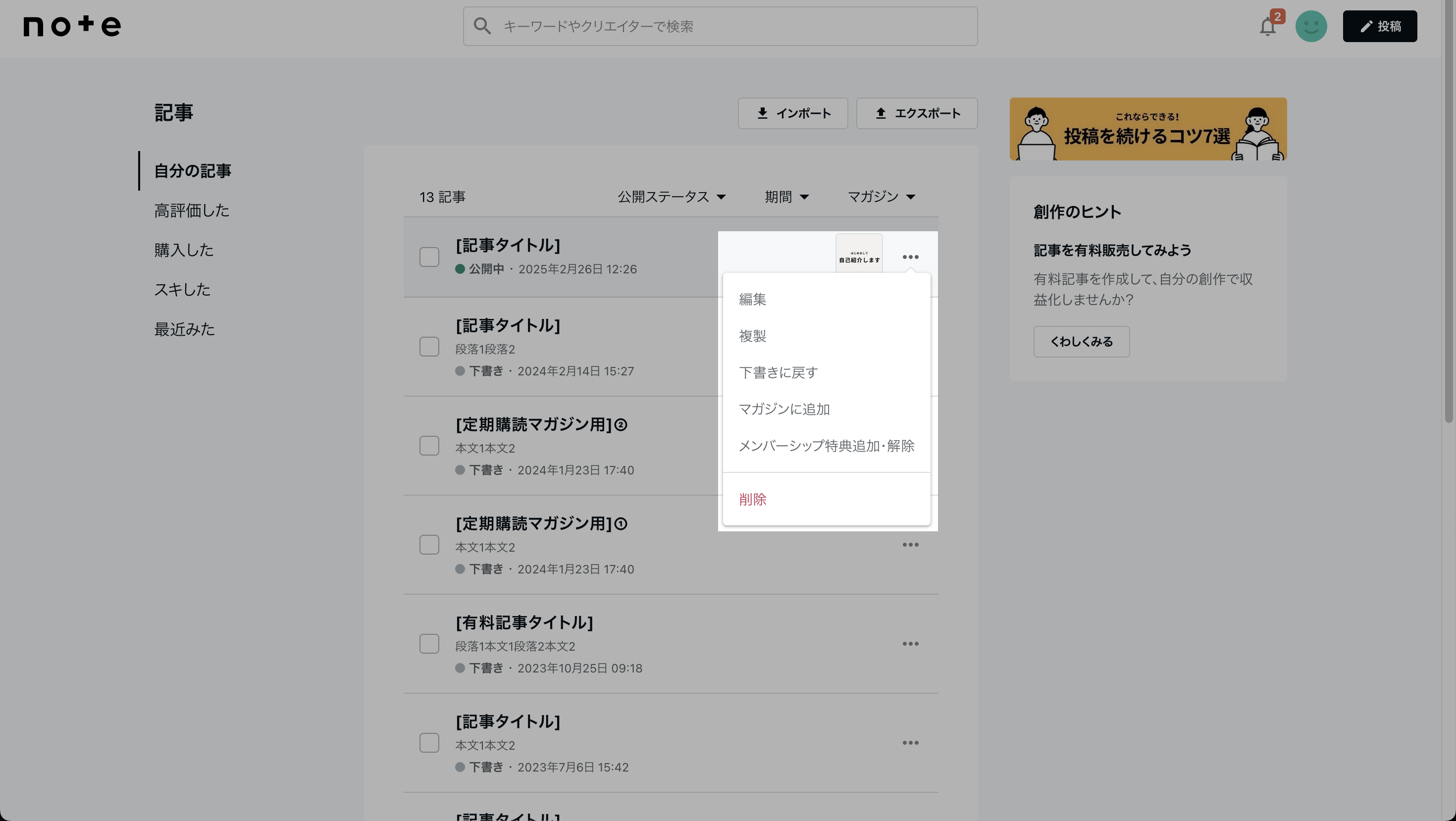Select メンバーシップ特典追加・解除 menu item
1456x821 pixels.
[827, 446]
